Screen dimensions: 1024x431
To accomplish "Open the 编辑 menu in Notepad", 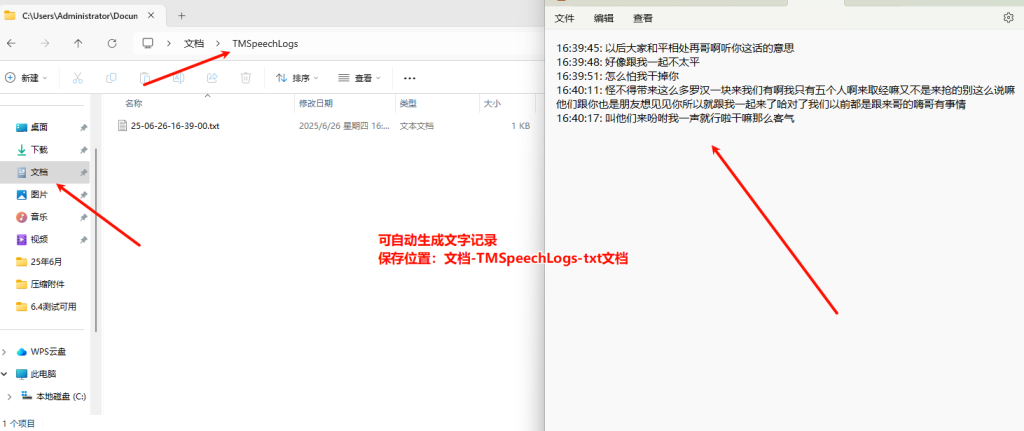I will (x=604, y=18).
